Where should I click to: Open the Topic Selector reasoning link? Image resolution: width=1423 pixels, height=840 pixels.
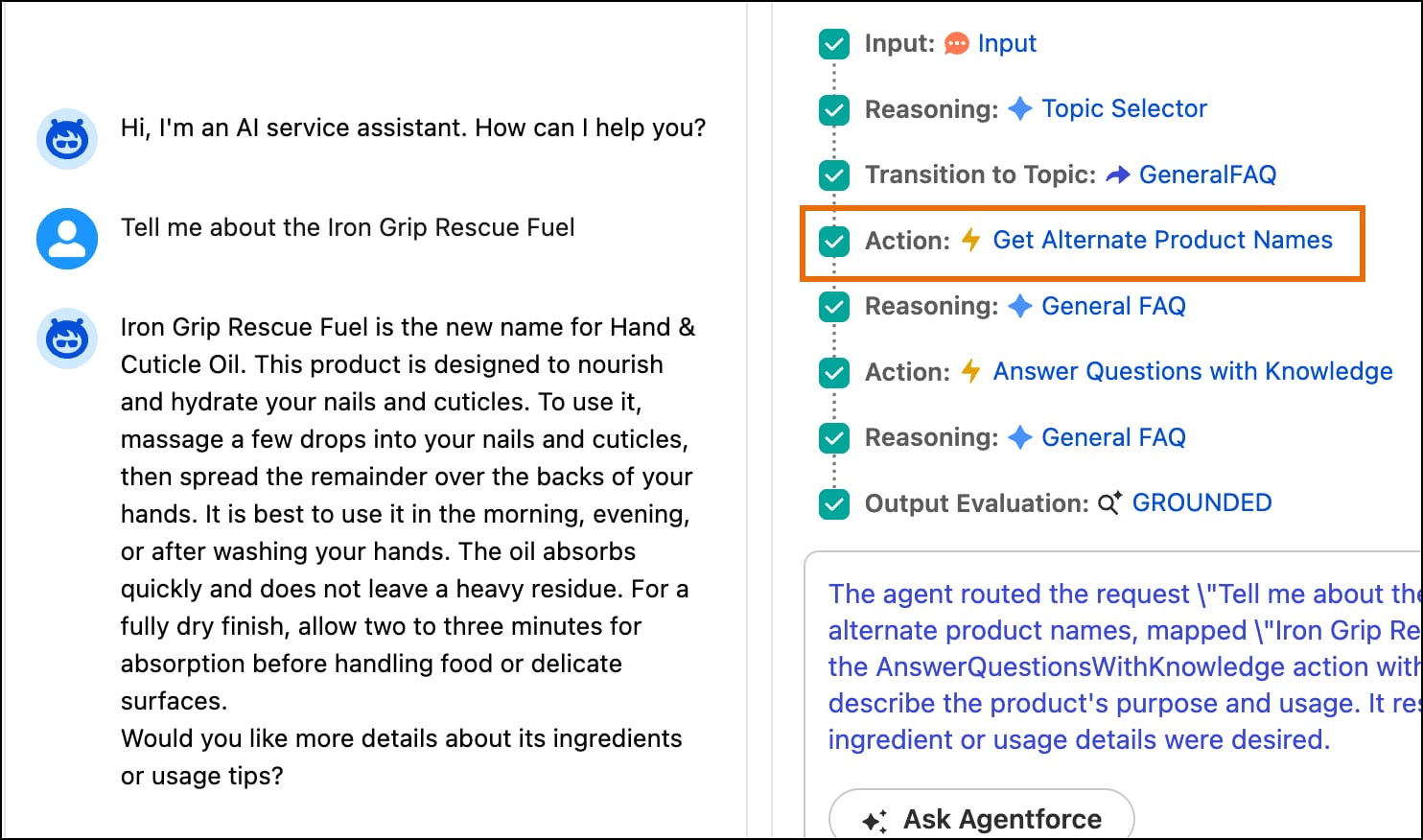(x=1124, y=108)
